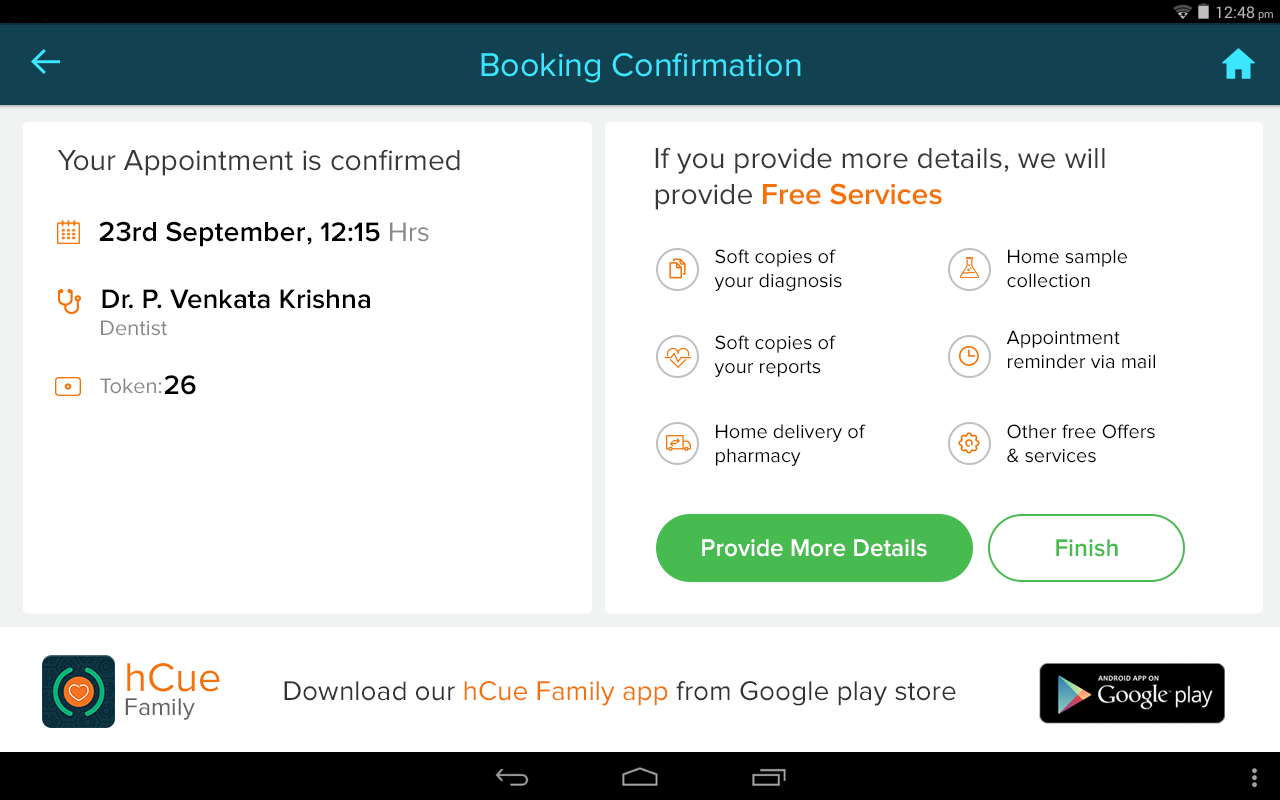
Task: Select the soft copies of reports icon
Action: coord(677,355)
